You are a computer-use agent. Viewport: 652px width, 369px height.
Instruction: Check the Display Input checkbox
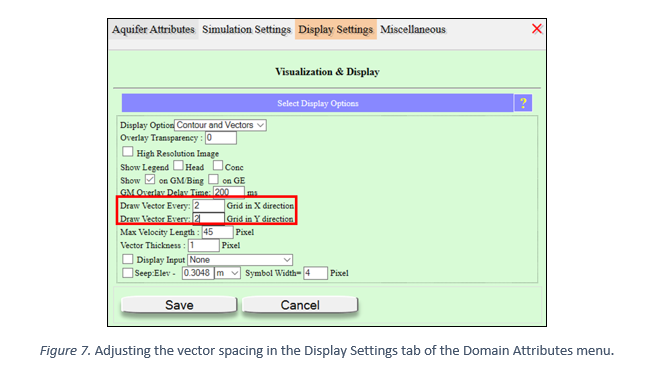click(128, 259)
